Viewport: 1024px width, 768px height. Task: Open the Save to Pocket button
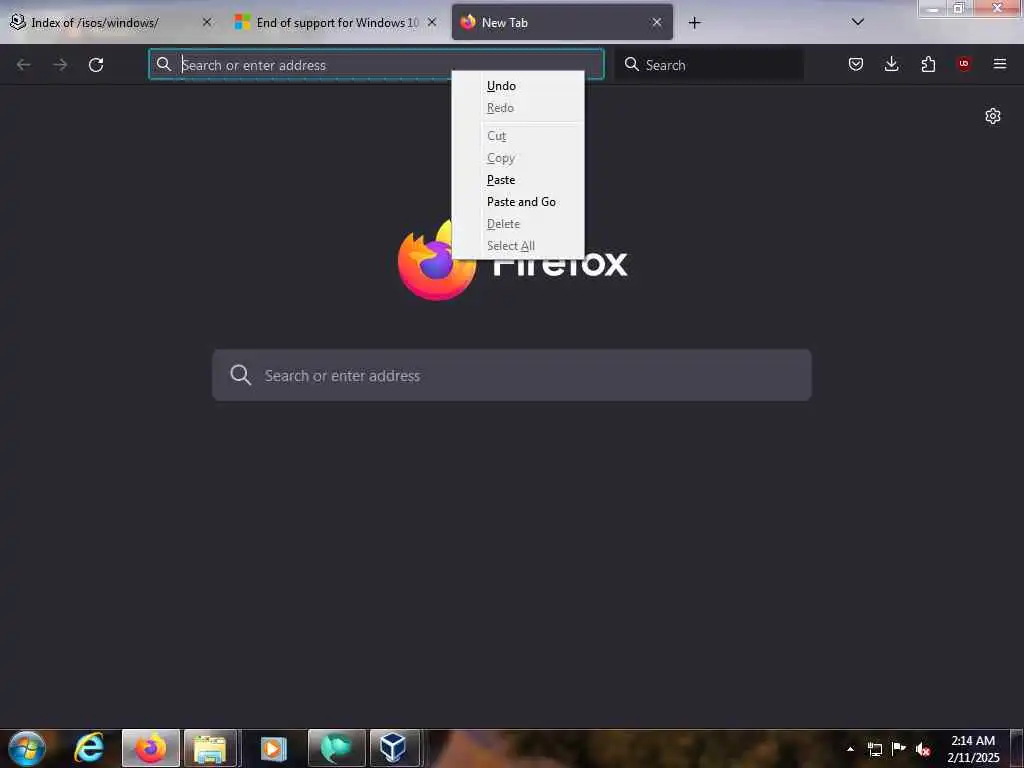(x=856, y=64)
